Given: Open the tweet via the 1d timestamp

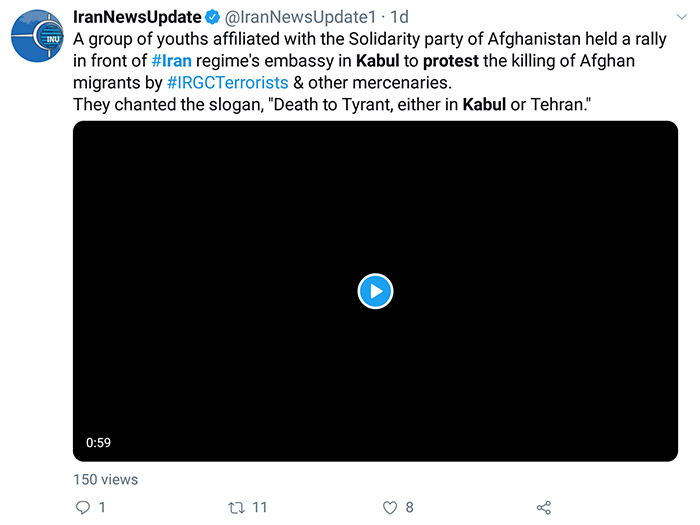Looking at the screenshot, I should pyautogui.click(x=400, y=17).
